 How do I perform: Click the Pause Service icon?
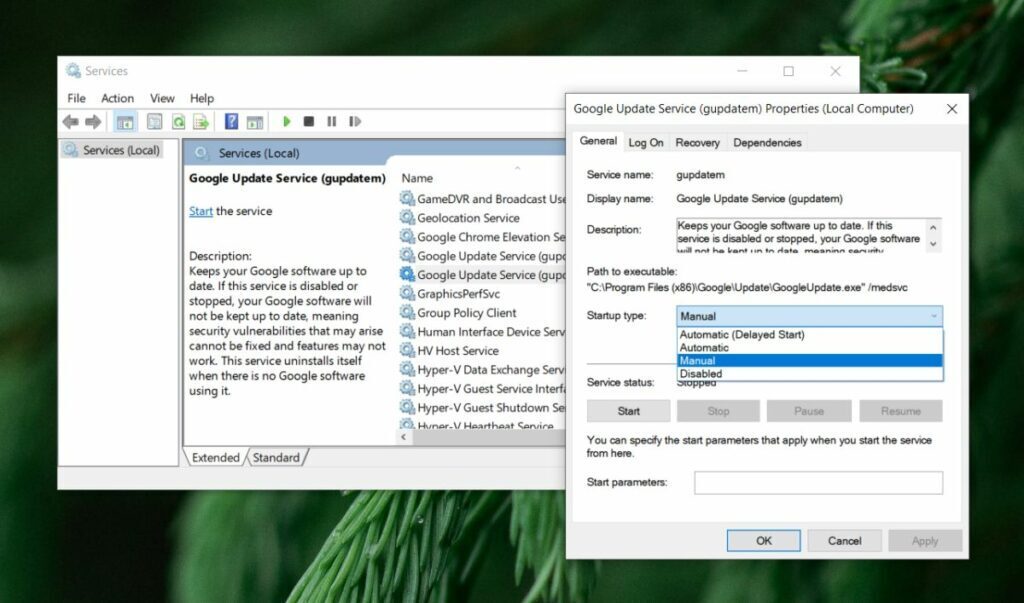tap(332, 121)
